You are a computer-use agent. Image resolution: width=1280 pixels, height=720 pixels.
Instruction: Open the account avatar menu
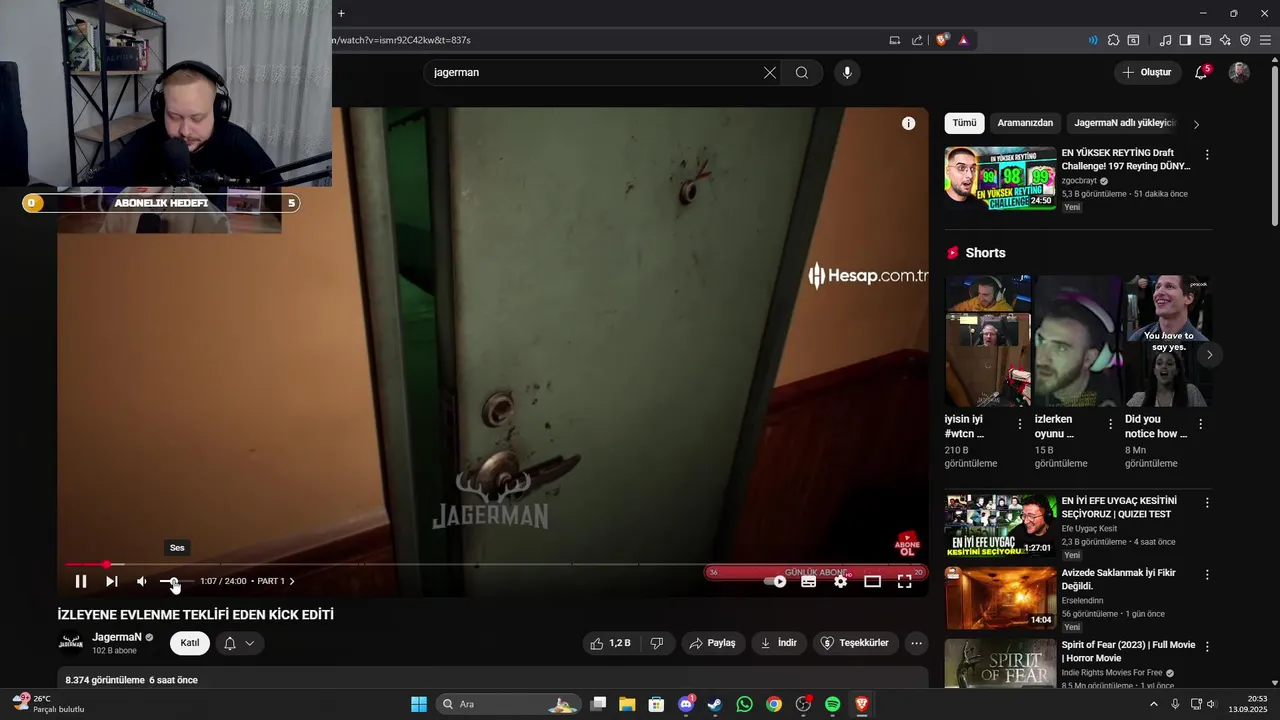click(1239, 72)
